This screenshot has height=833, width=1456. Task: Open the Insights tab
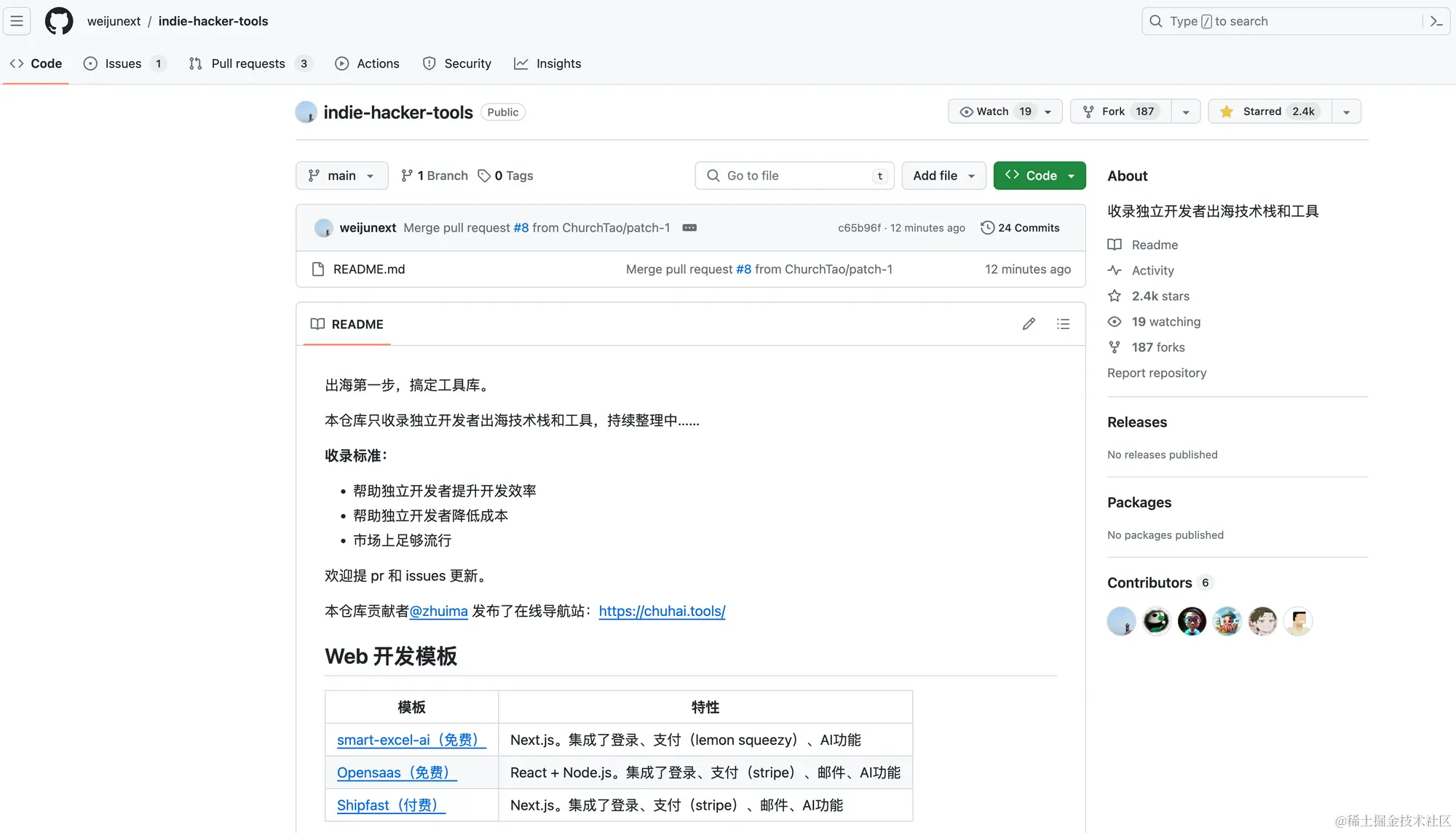547,63
